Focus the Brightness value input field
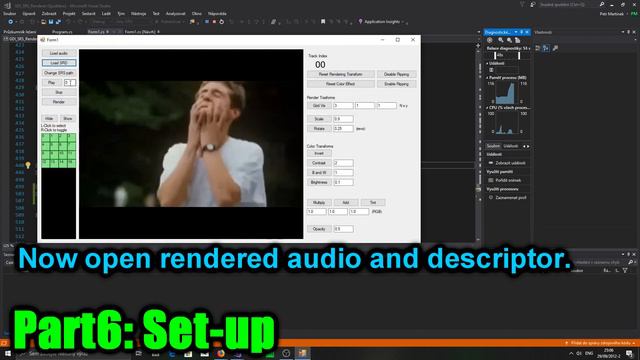Screen dimensions: 640x360 [343, 182]
